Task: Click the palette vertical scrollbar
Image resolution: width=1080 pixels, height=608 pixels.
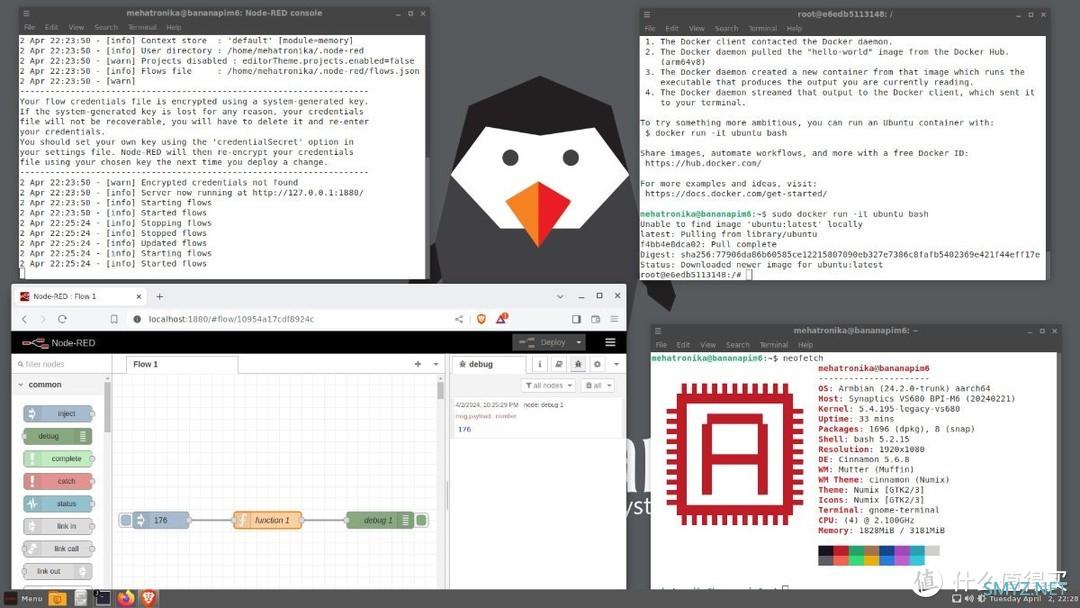Action: (x=107, y=406)
